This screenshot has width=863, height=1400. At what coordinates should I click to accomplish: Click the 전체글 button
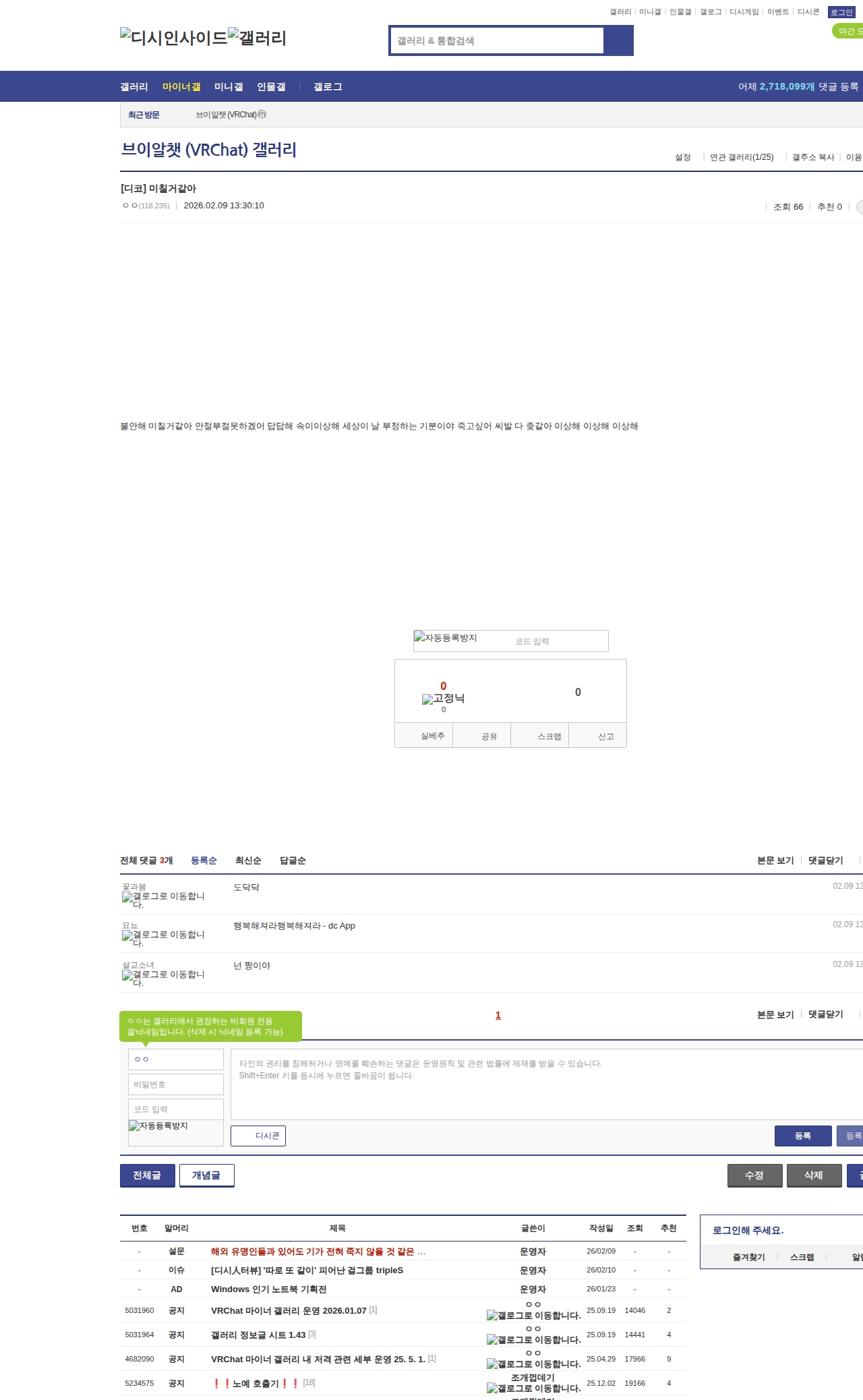[148, 1175]
